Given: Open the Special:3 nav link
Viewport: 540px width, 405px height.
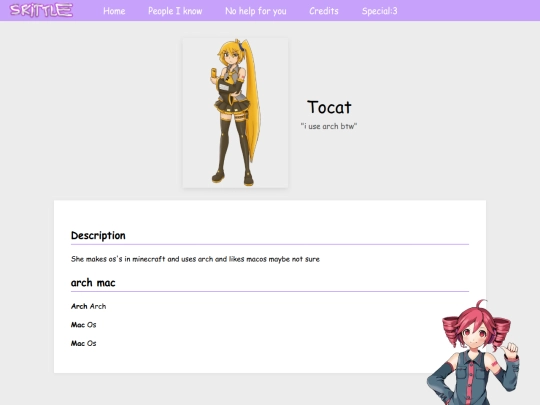Looking at the screenshot, I should (x=380, y=11).
